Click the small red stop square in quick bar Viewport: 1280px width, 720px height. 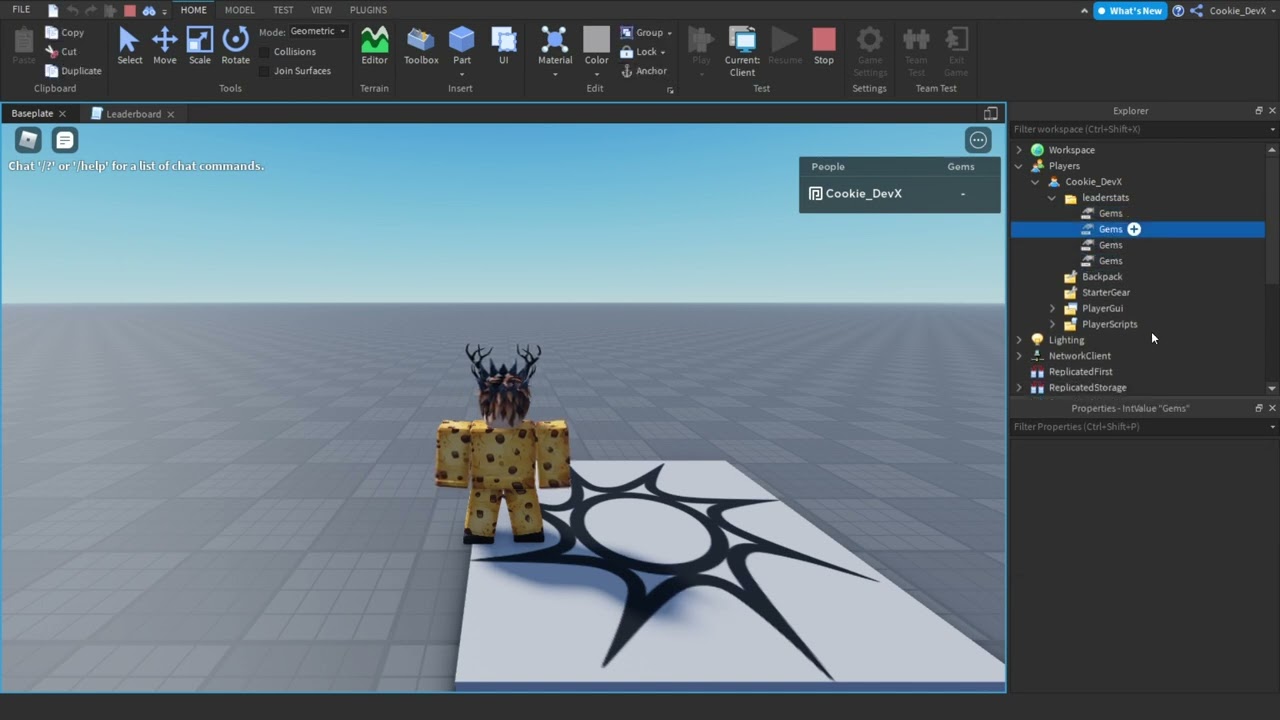click(129, 11)
